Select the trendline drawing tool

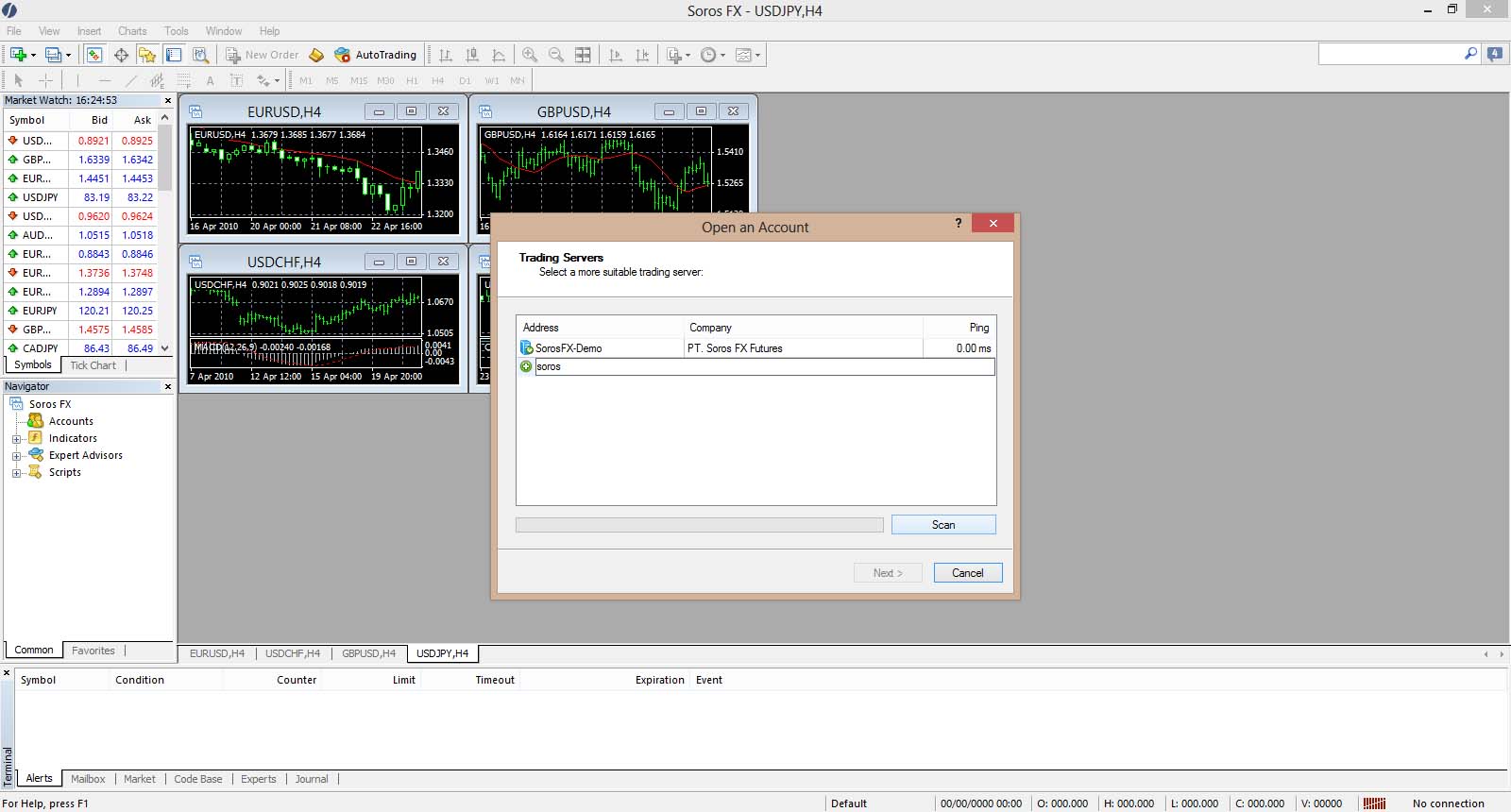(130, 80)
